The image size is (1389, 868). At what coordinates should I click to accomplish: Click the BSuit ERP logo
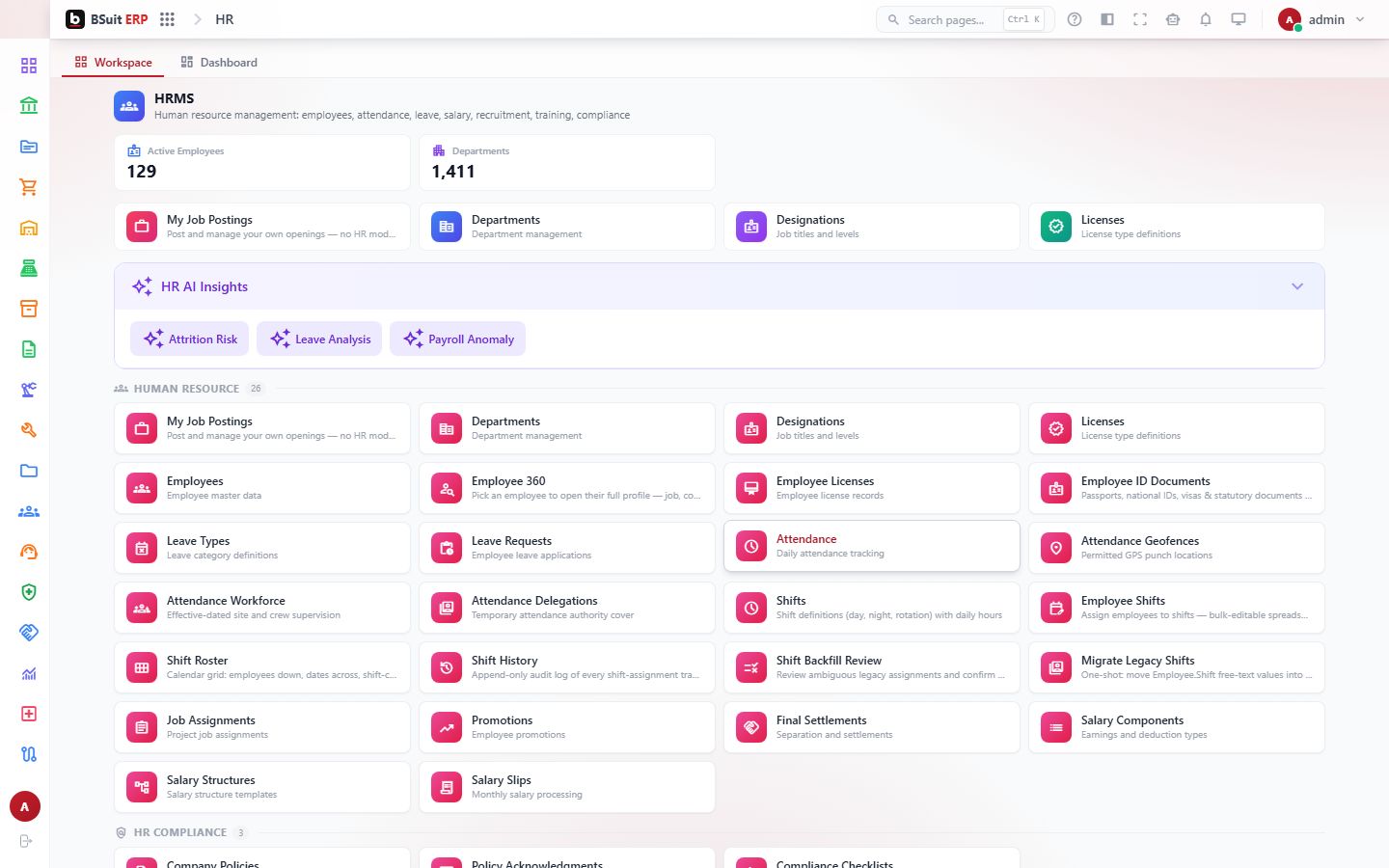[106, 19]
